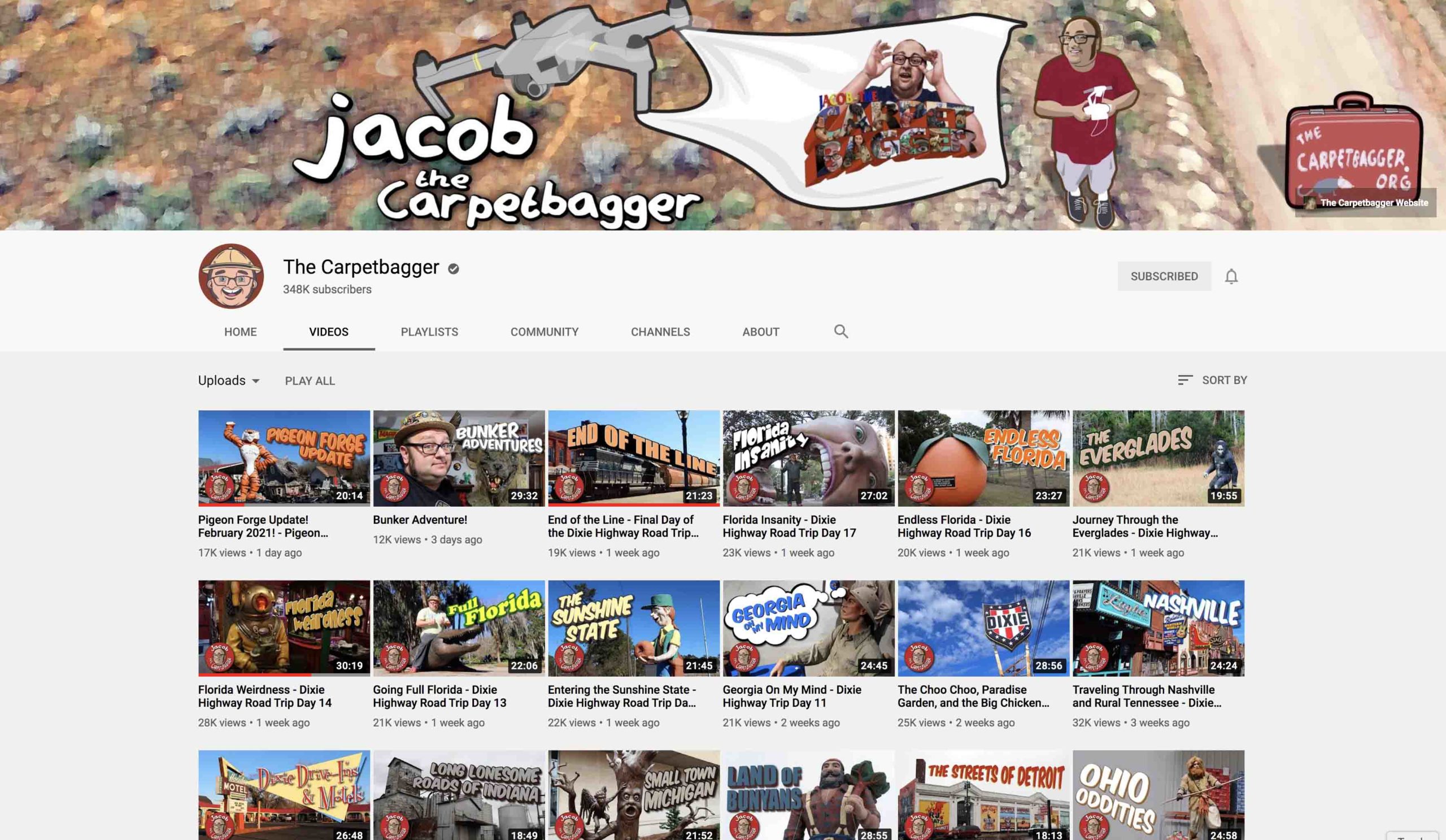Open Endless Florida video thumbnail
Viewport: 1446px width, 840px height.
point(983,459)
